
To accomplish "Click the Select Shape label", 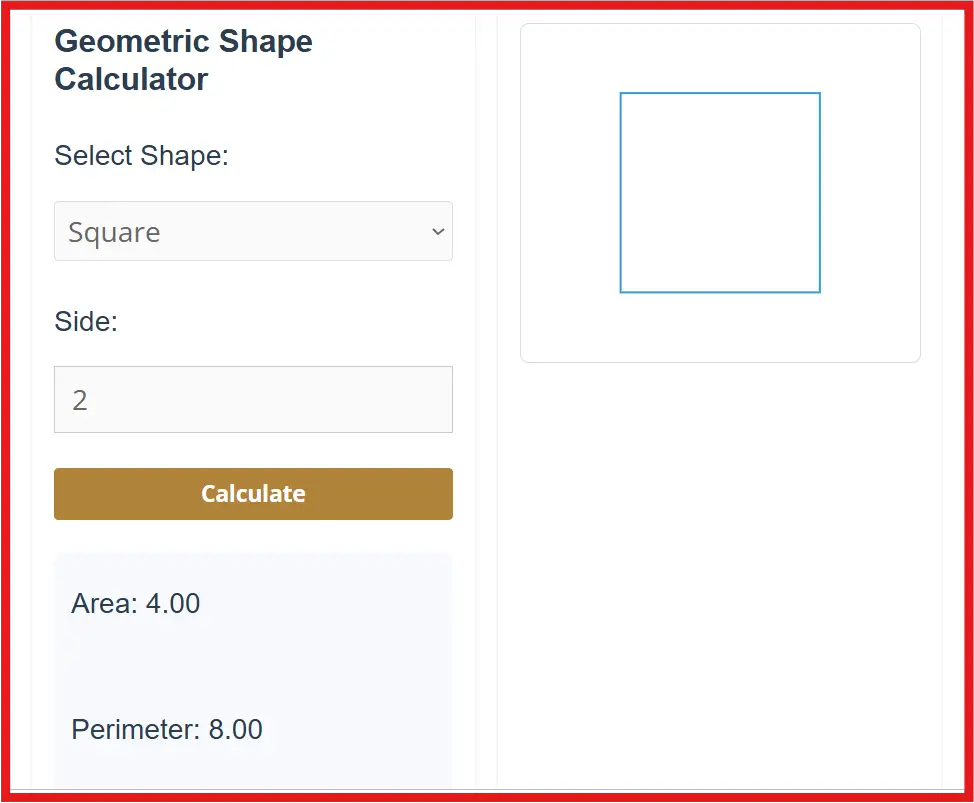I will (x=141, y=156).
